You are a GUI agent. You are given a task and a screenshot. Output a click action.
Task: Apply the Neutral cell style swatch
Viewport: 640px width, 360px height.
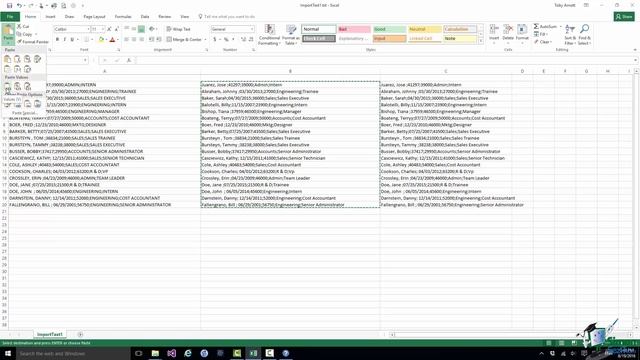click(425, 29)
